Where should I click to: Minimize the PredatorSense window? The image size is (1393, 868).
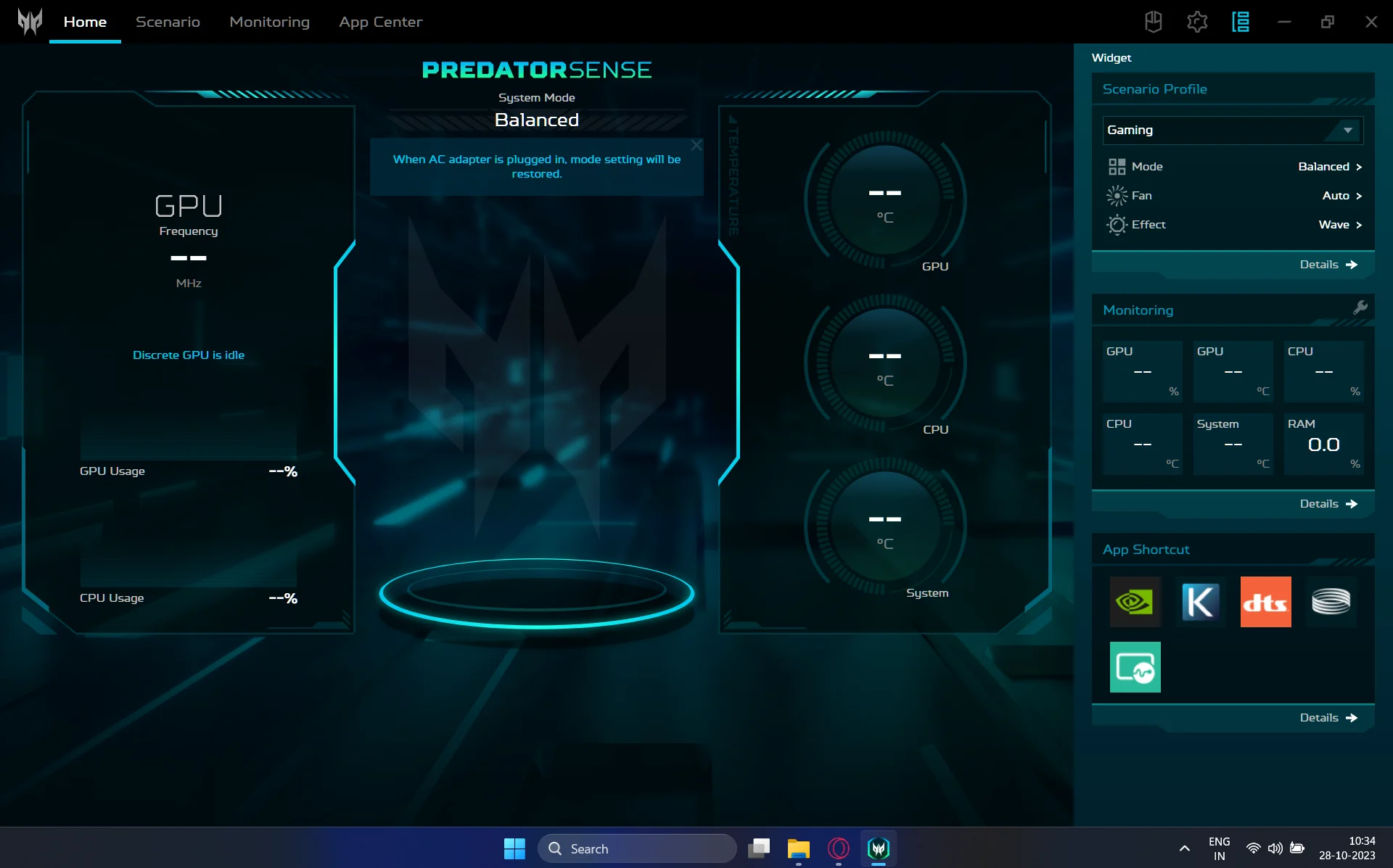(x=1284, y=22)
